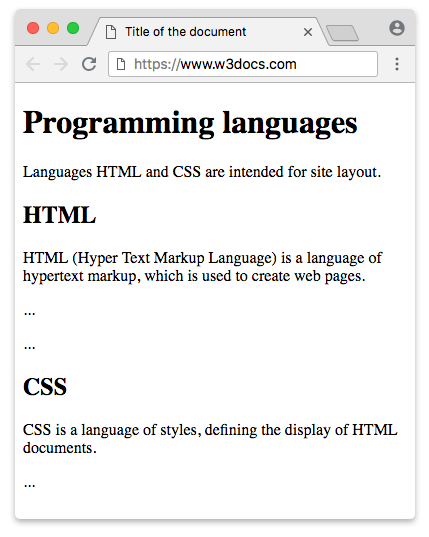Click the green maximize window button

click(73, 28)
